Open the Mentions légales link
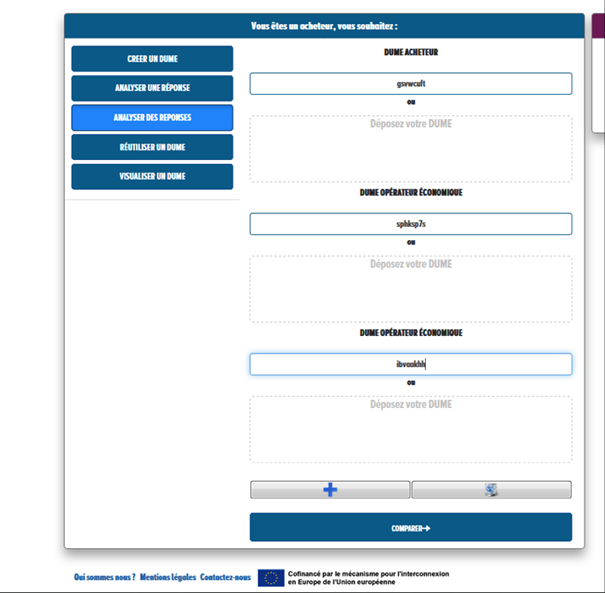 point(168,577)
